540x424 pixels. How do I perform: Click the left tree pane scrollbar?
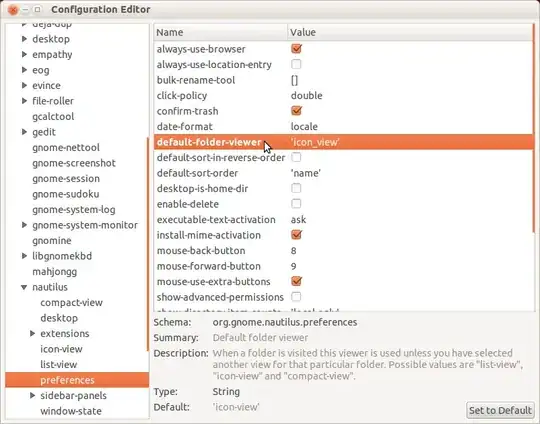148,244
